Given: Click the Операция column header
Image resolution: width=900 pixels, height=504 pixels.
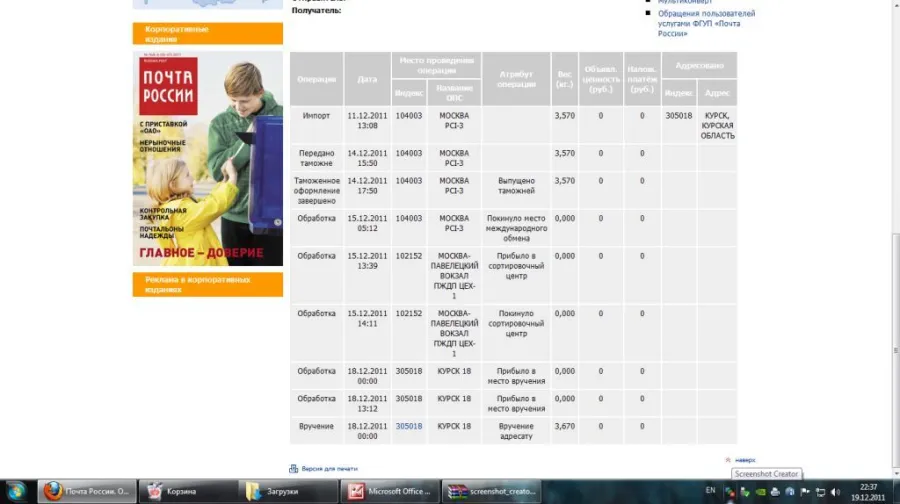Looking at the screenshot, I should 316,79.
